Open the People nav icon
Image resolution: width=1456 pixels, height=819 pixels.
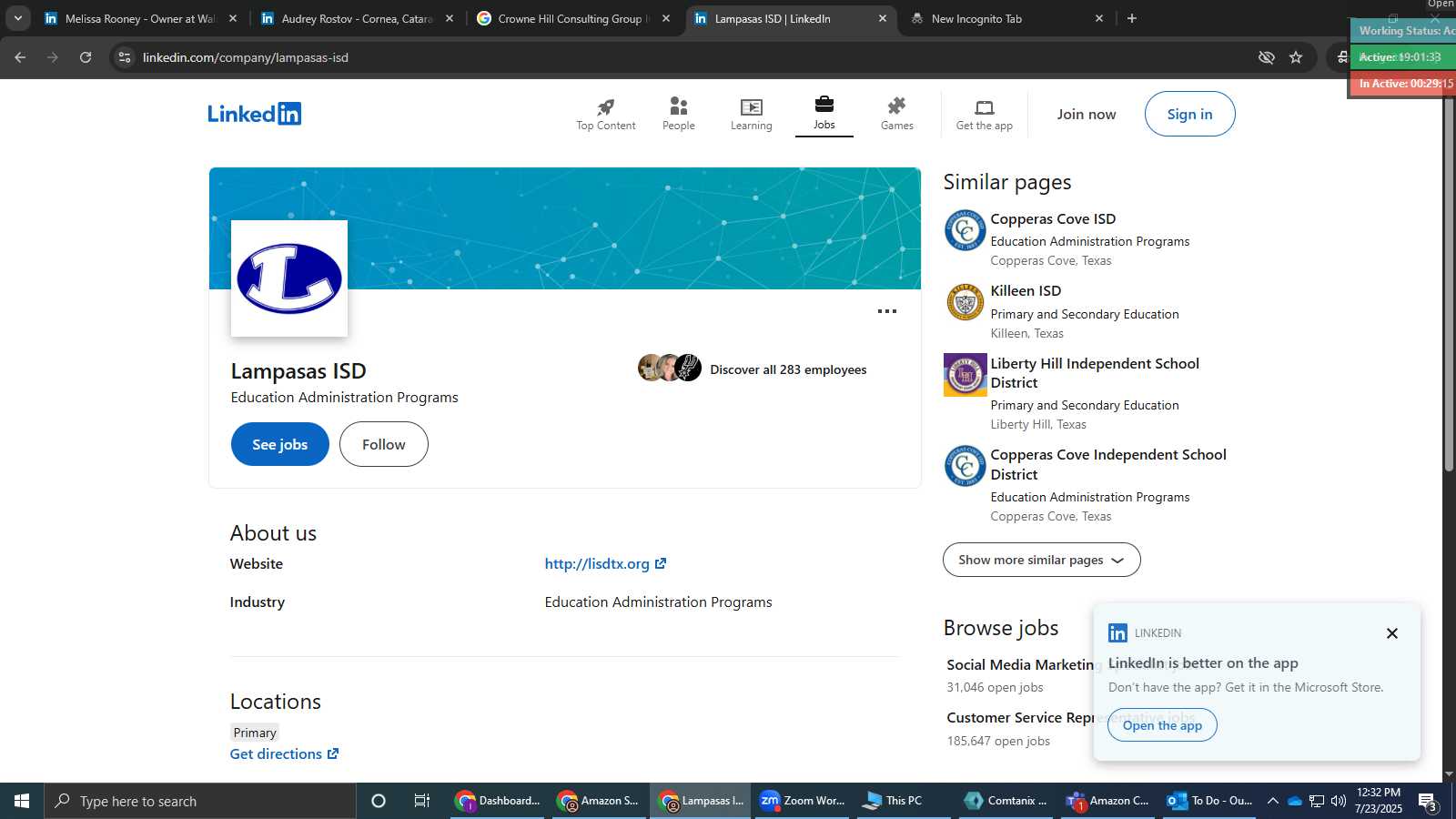678,106
